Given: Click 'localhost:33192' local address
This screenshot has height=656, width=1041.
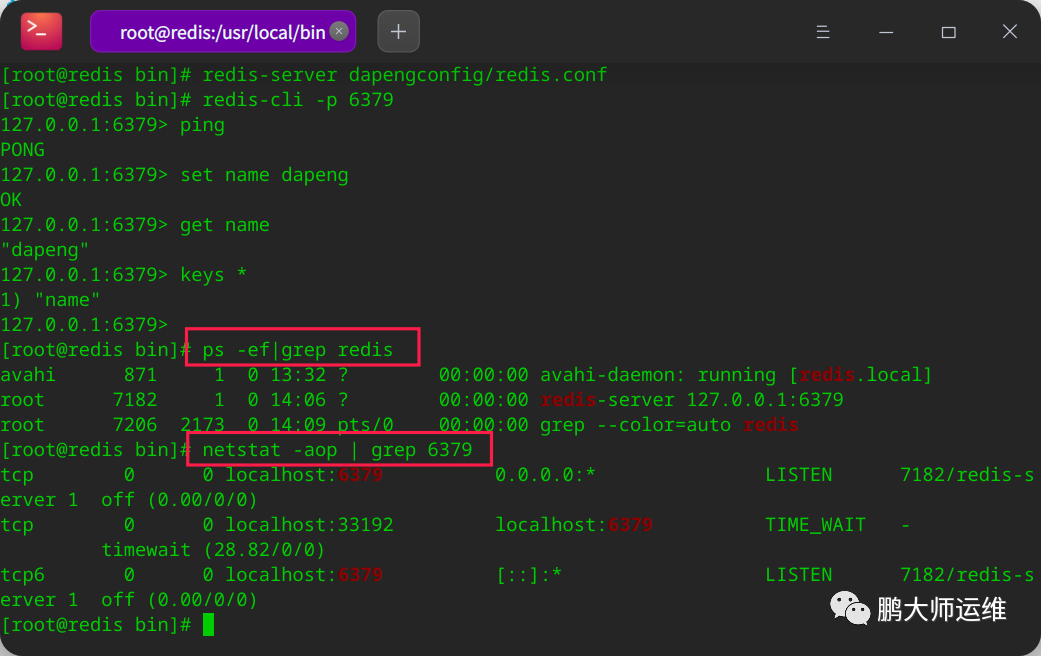Looking at the screenshot, I should [x=309, y=525].
